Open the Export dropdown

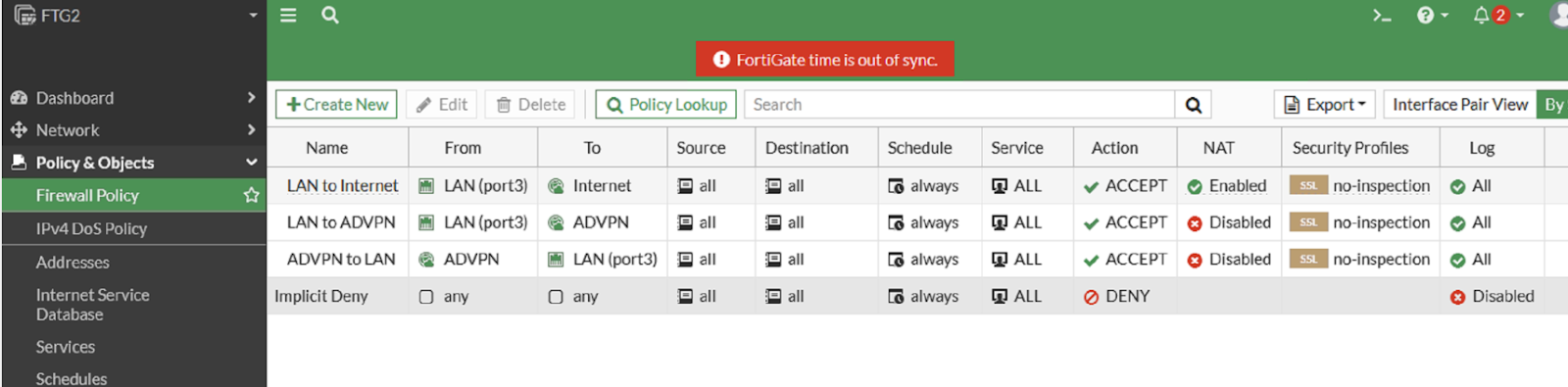(x=1325, y=105)
